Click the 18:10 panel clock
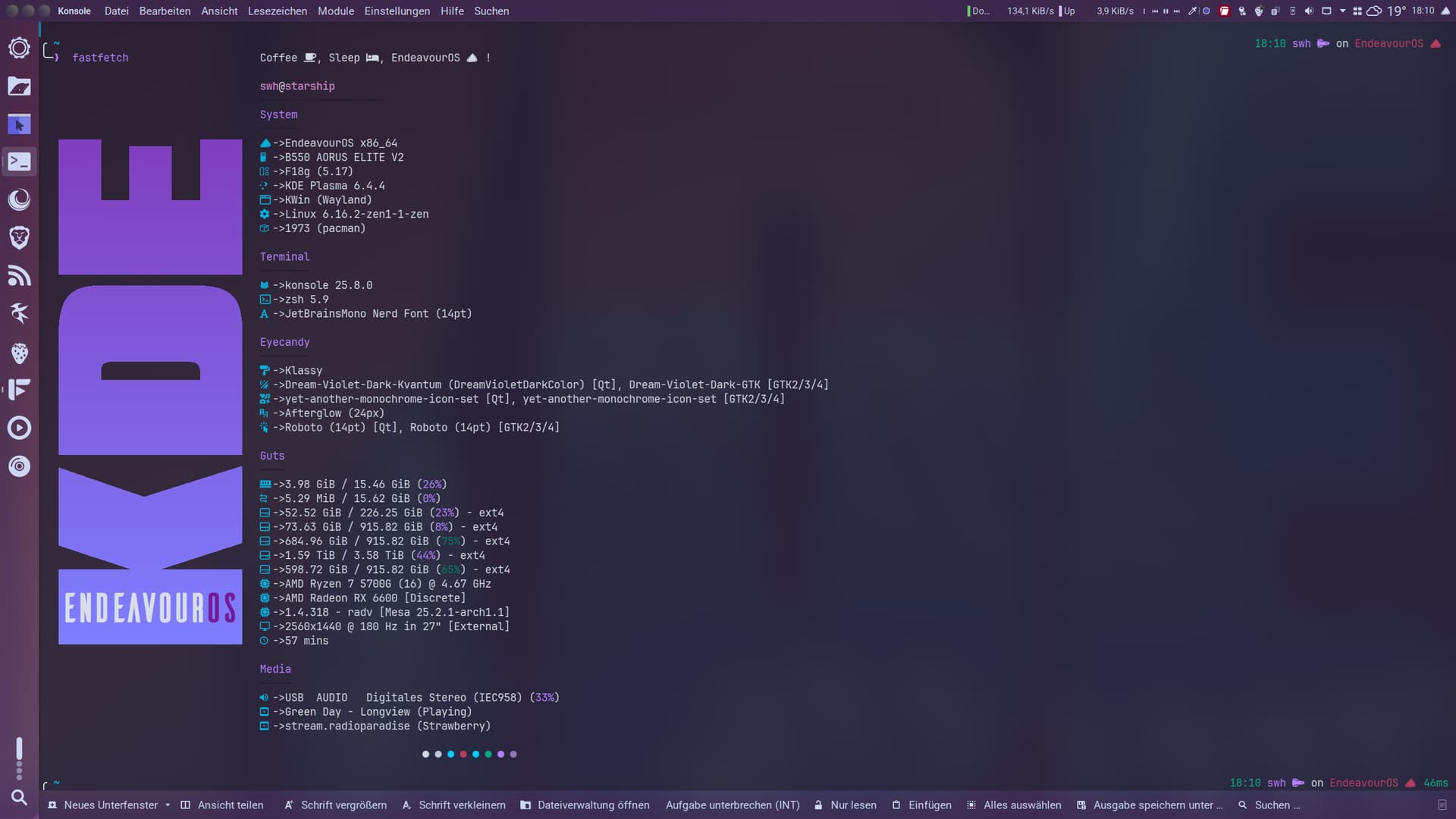The height and width of the screenshot is (819, 1456). pyautogui.click(x=1423, y=11)
